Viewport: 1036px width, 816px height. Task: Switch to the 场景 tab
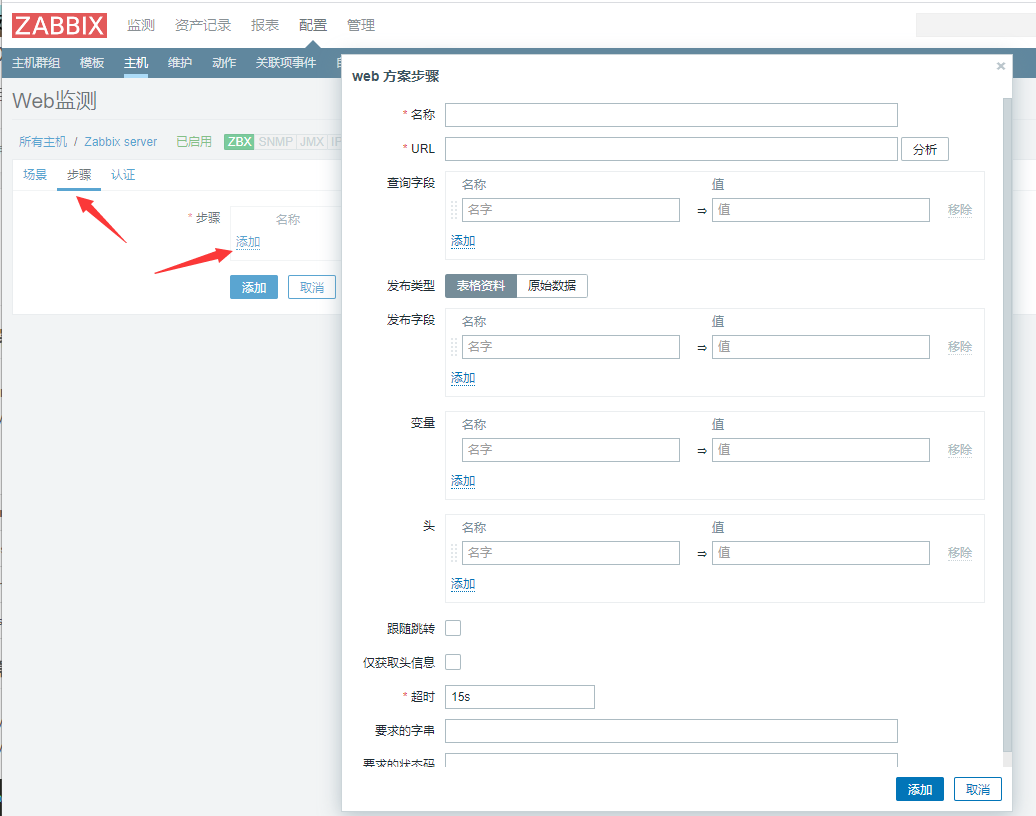35,175
